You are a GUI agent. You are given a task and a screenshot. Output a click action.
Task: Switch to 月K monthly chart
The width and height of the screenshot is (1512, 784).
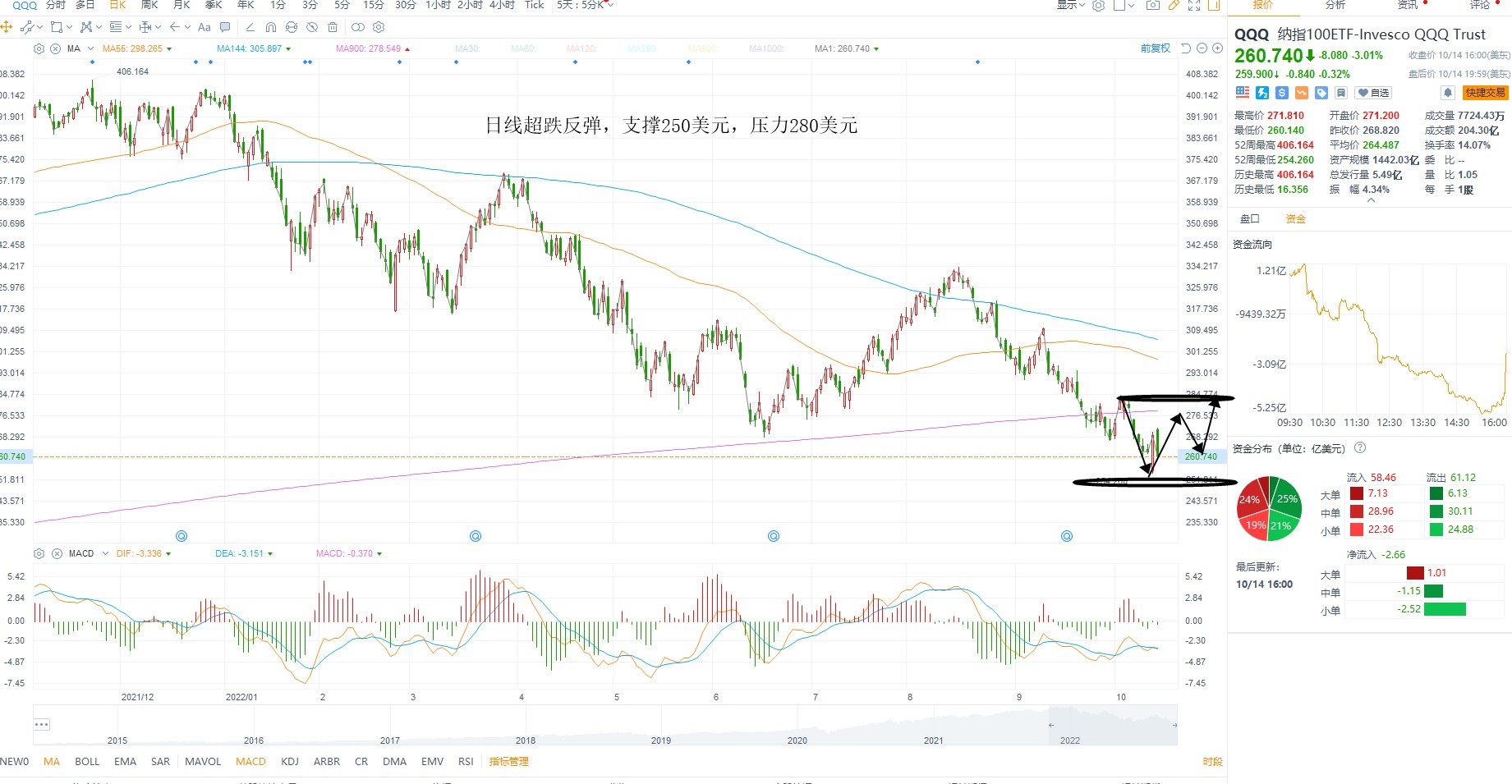coord(182,5)
